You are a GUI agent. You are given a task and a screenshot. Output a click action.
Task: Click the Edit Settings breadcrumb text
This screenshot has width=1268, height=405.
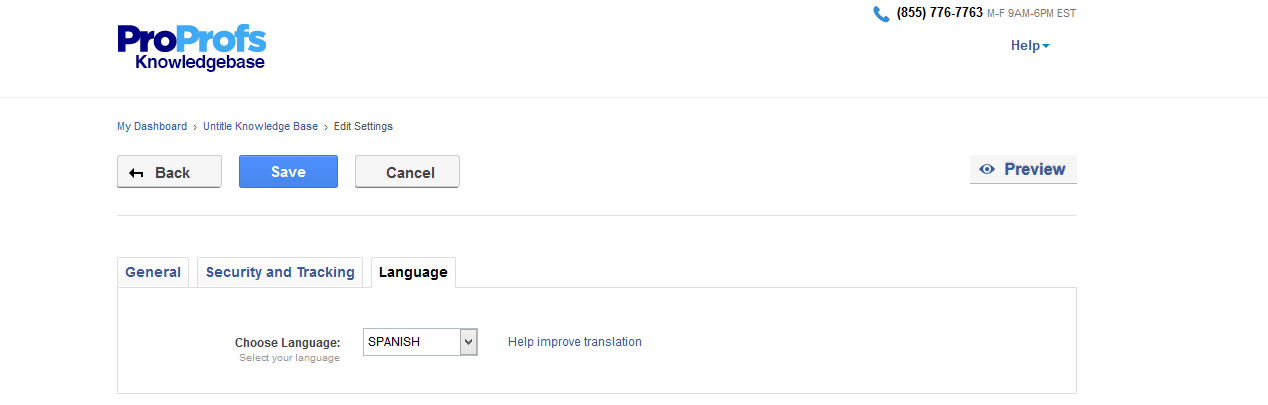pyautogui.click(x=363, y=126)
